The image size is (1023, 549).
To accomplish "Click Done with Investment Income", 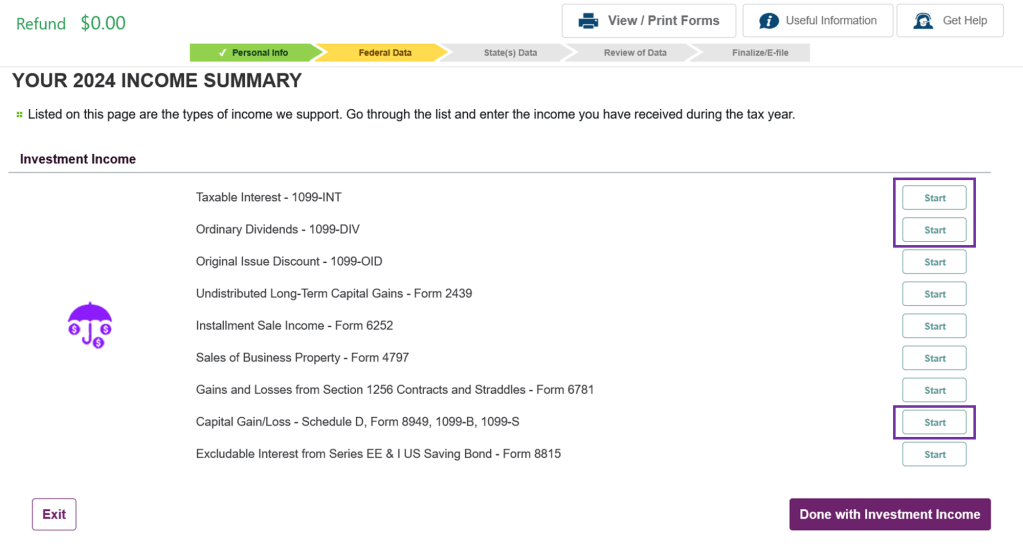I will pyautogui.click(x=889, y=514).
